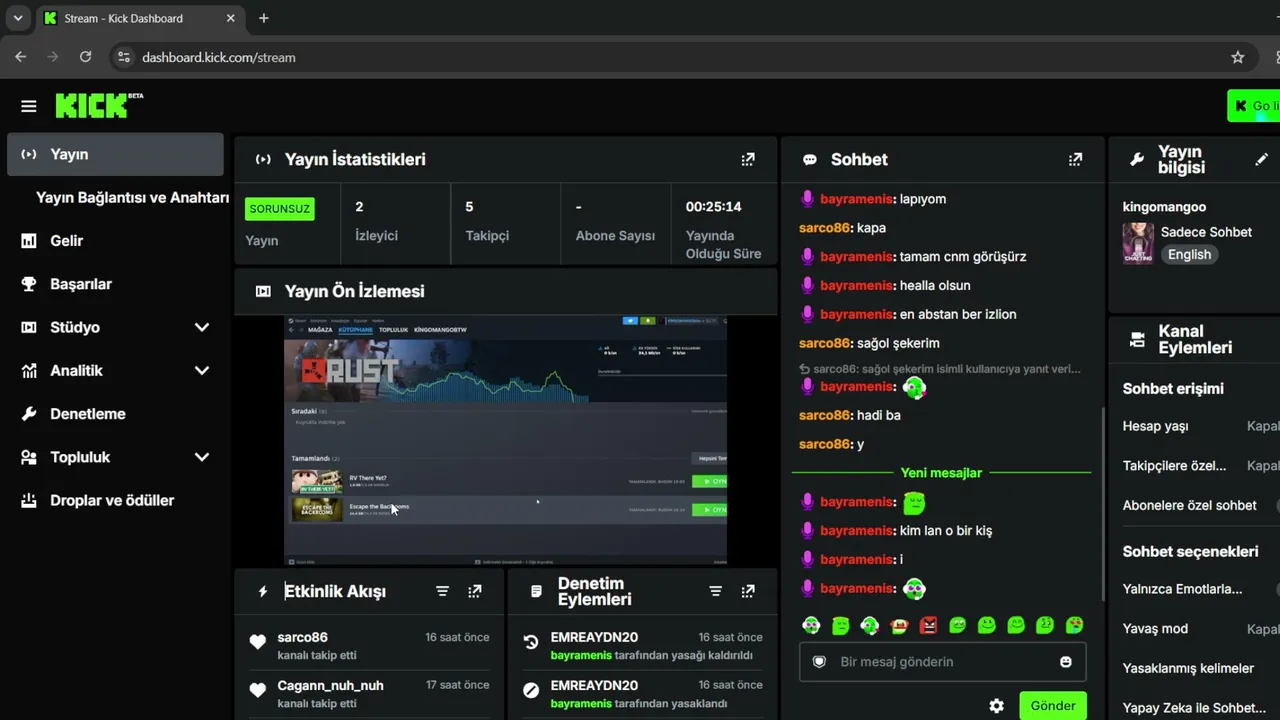This screenshot has width=1280, height=720.
Task: Click the SORUNSUZ stream status badge
Action: click(x=280, y=209)
